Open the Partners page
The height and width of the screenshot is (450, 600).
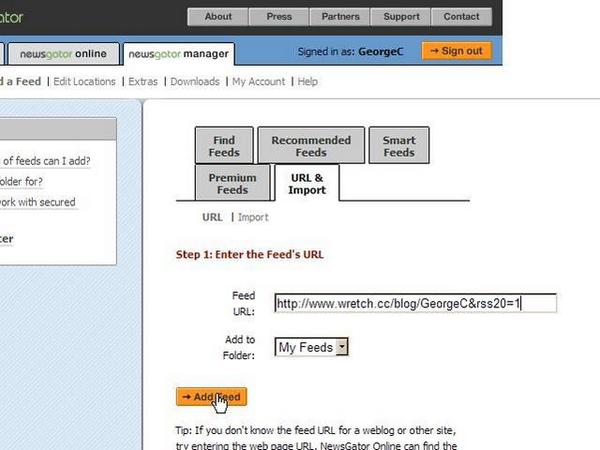coord(340,17)
